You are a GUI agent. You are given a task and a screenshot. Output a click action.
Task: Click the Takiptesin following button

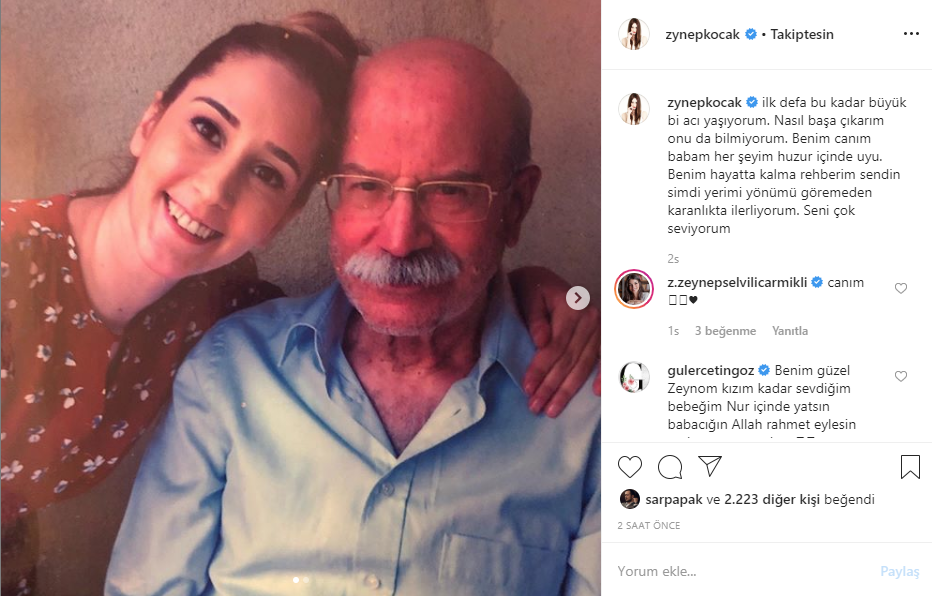click(x=801, y=34)
